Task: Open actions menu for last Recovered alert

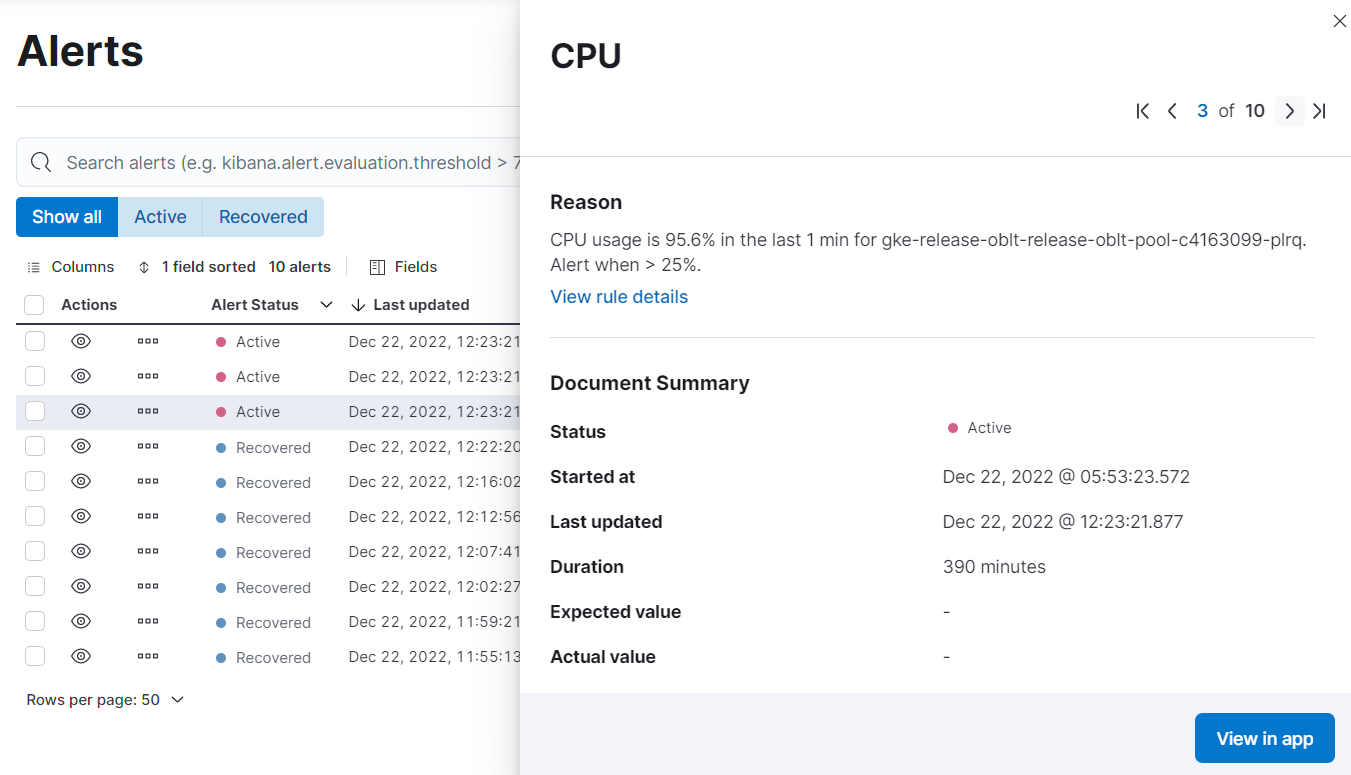Action: 148,657
